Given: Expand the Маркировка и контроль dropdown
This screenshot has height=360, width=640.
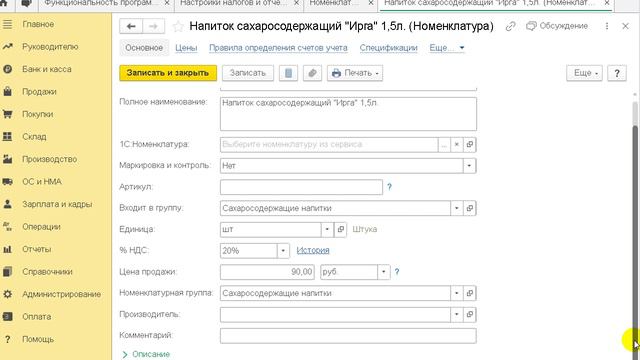Looking at the screenshot, I should point(469,166).
